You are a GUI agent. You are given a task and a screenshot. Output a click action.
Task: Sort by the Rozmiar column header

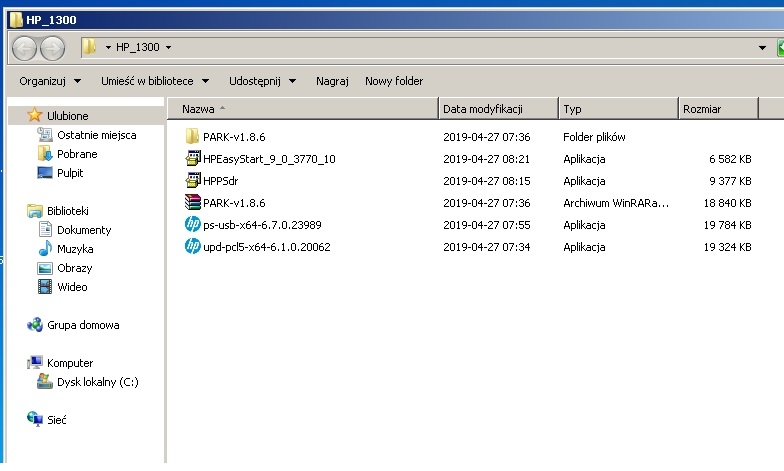coord(718,108)
